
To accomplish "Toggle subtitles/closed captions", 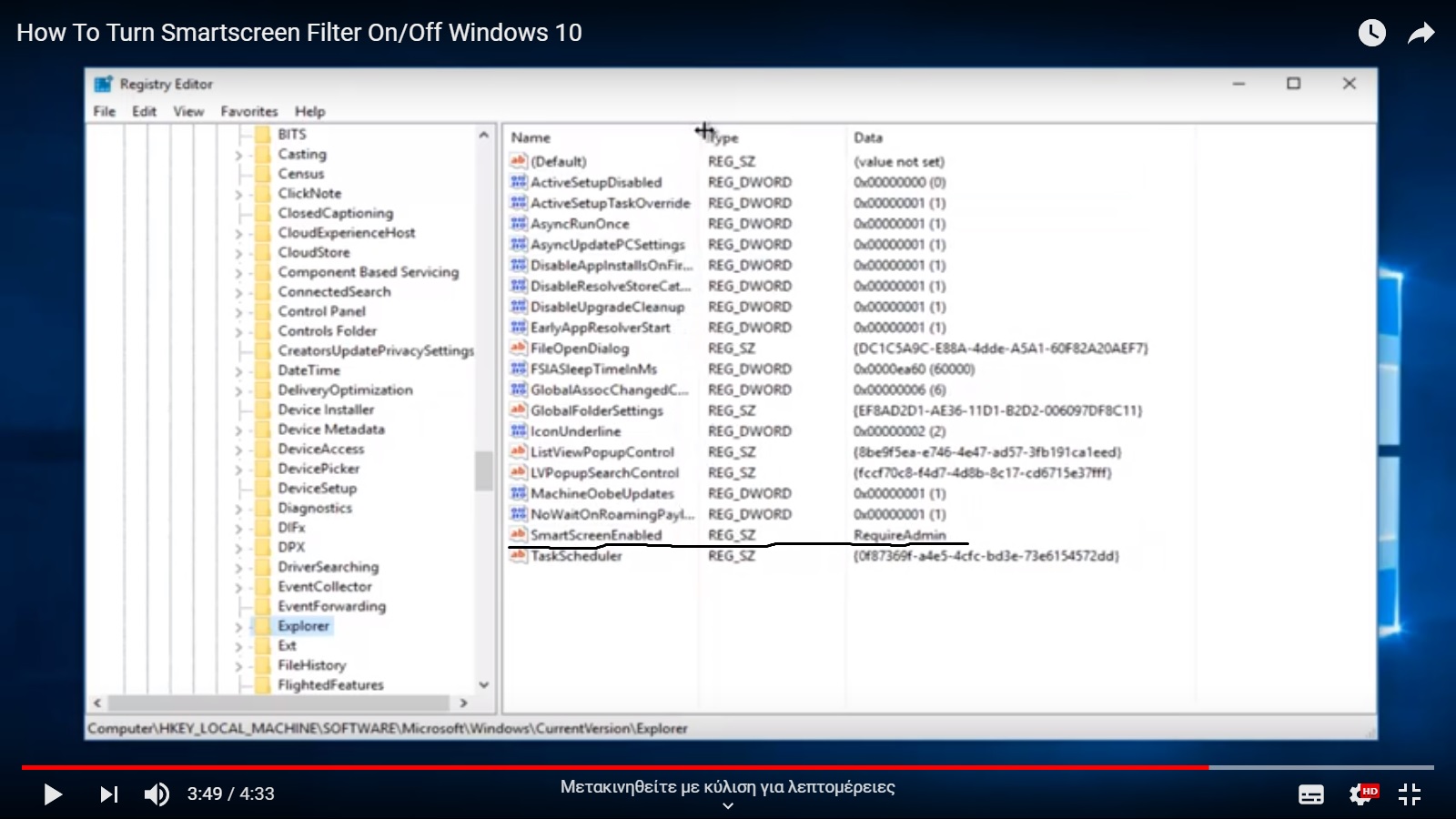I will tap(1310, 794).
